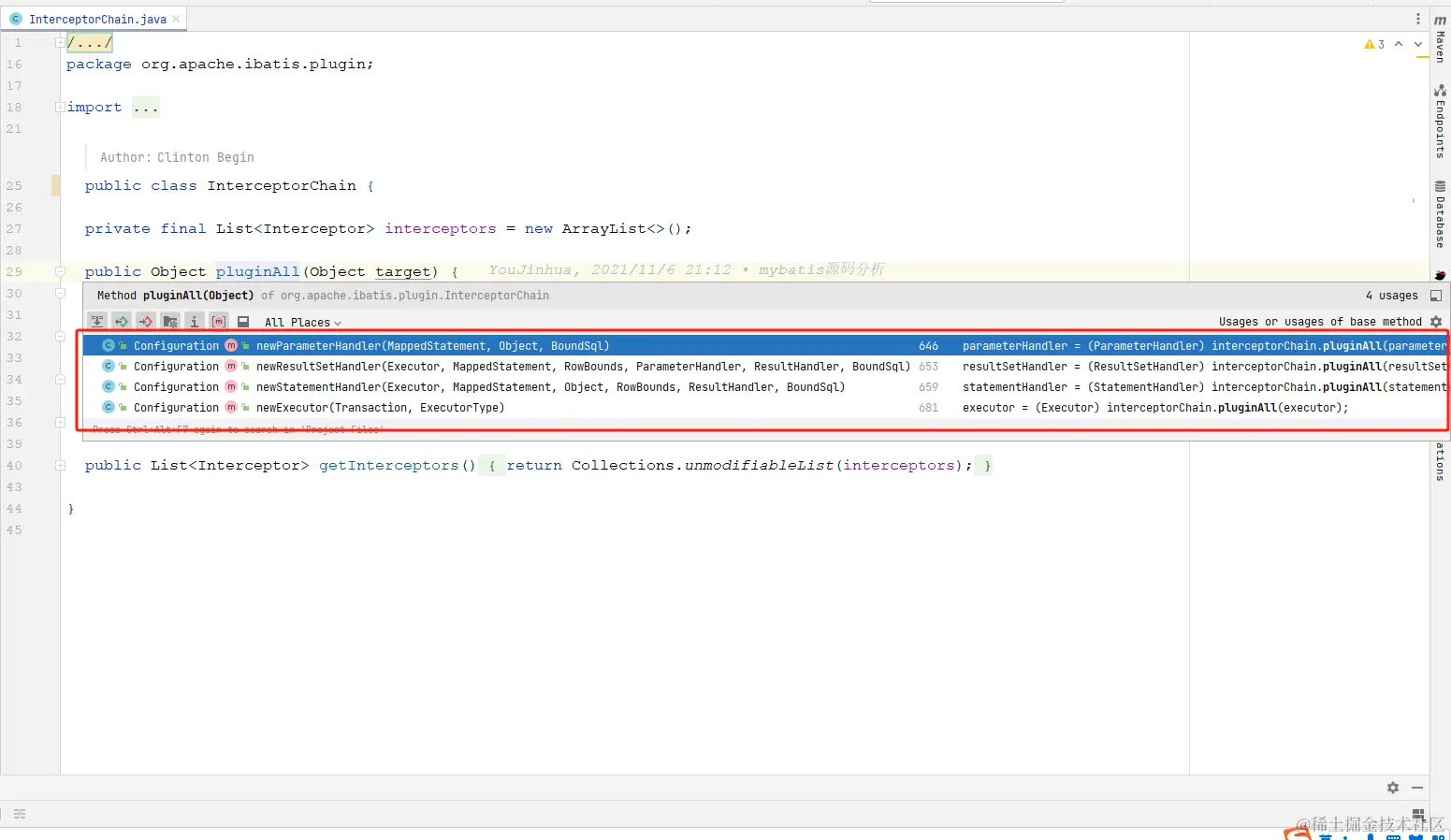1451x840 pixels.
Task: Toggle show read access usages
Action: click(122, 322)
